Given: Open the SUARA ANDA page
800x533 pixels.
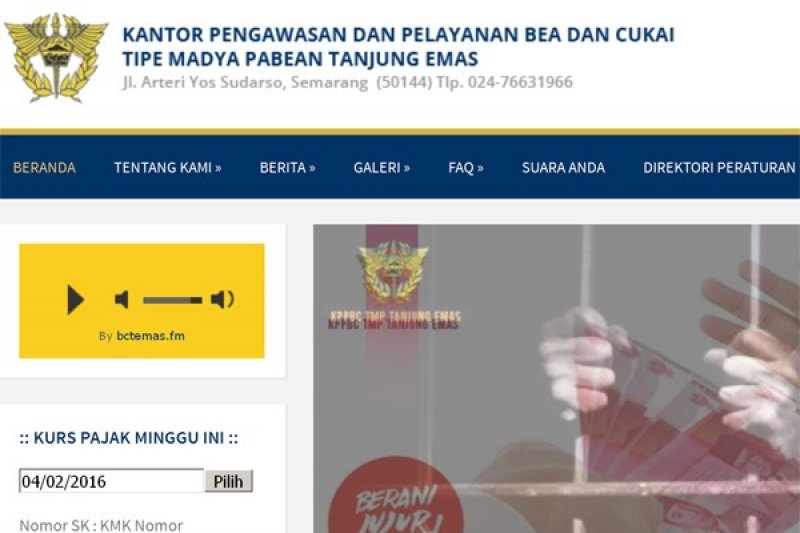Looking at the screenshot, I should pyautogui.click(x=563, y=167).
